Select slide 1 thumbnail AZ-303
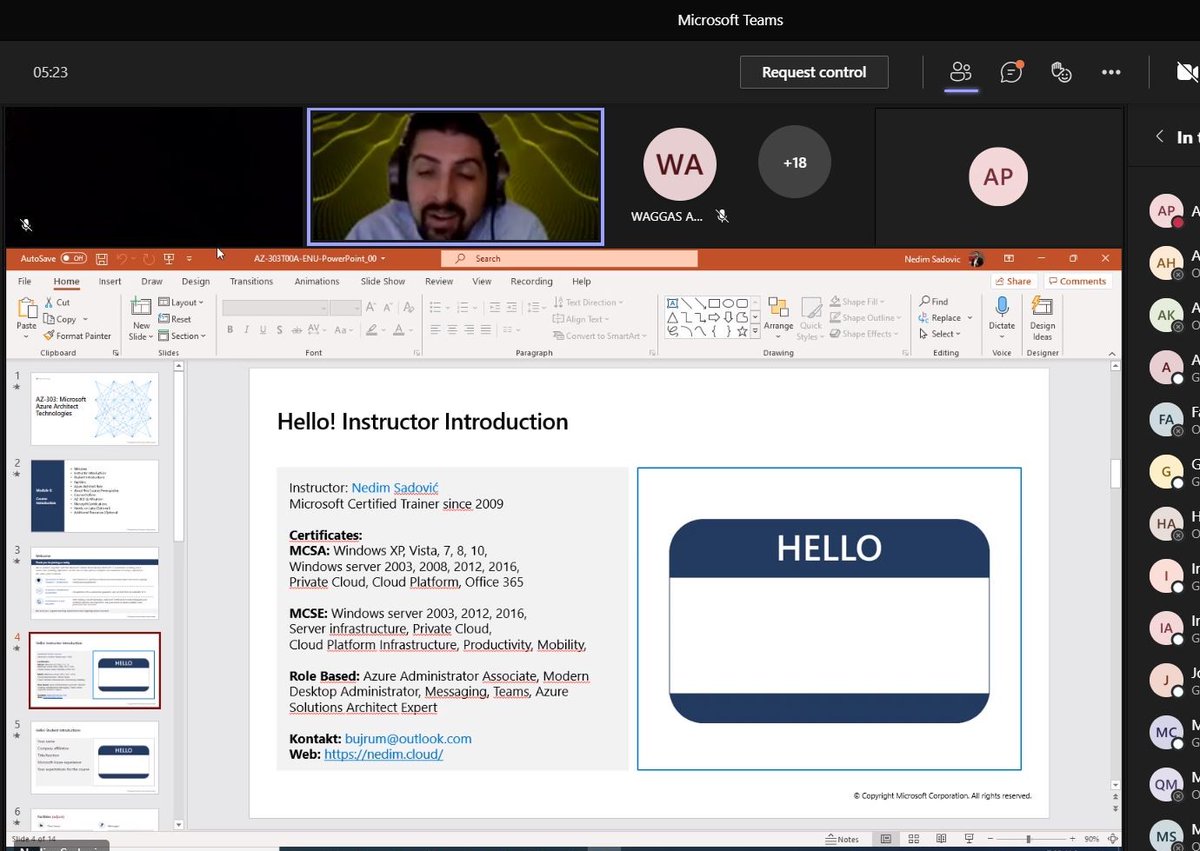This screenshot has width=1200, height=851. click(94, 409)
